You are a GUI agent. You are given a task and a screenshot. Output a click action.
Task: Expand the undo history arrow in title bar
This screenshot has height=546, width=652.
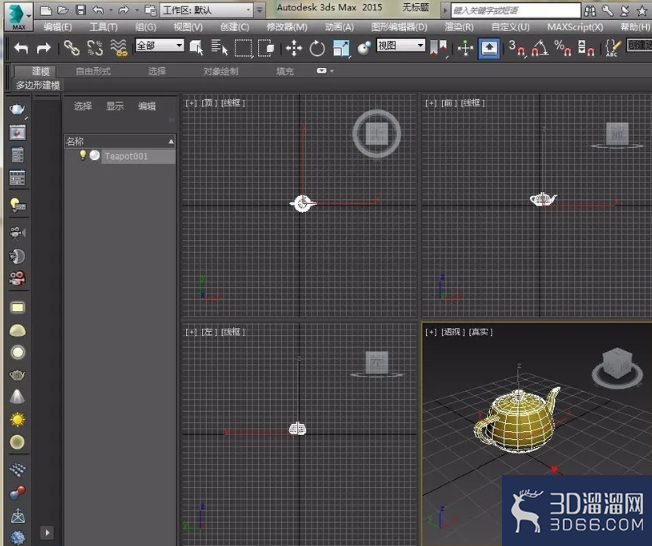(x=111, y=10)
